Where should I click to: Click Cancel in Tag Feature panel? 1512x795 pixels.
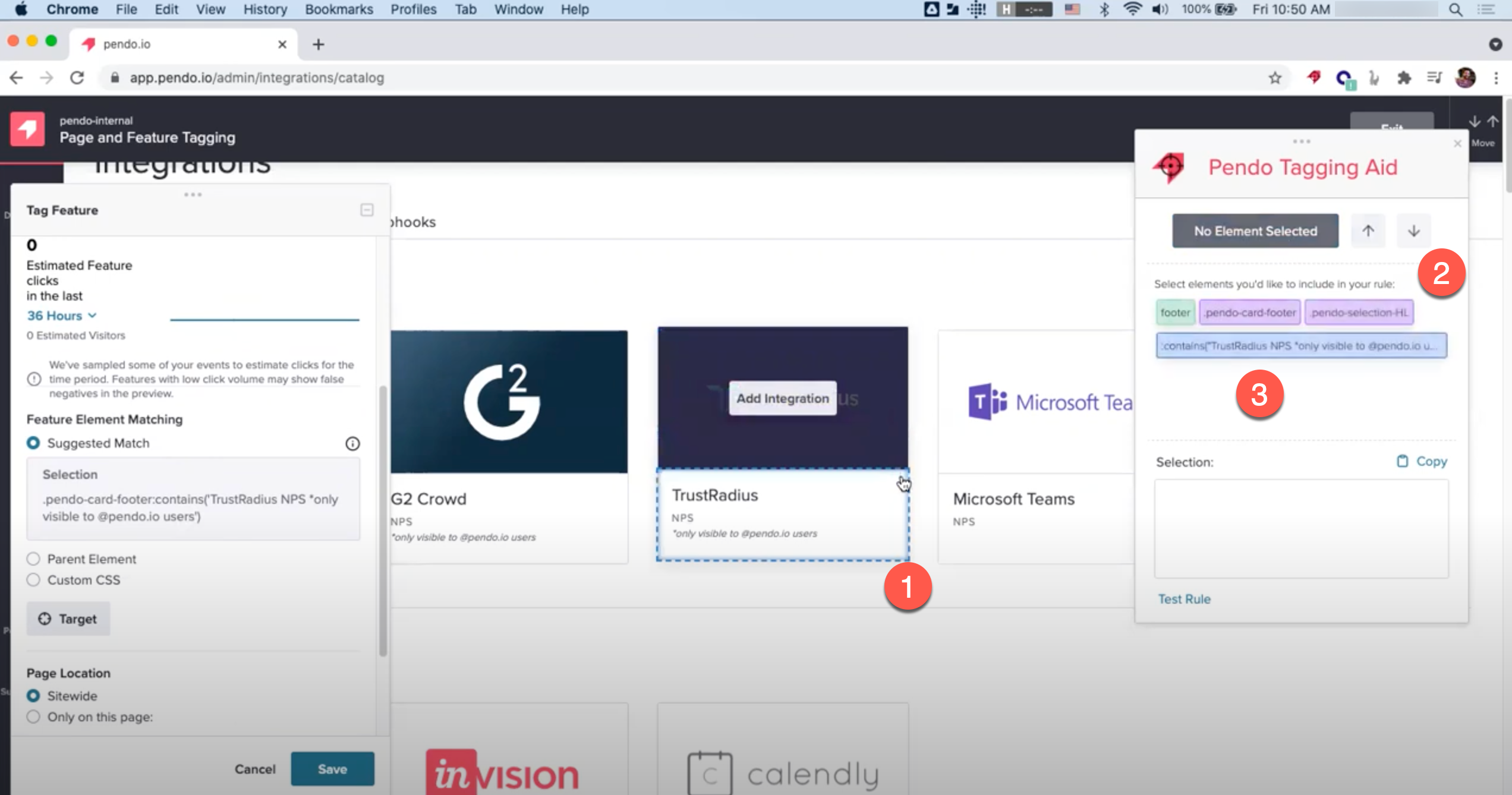[255, 769]
